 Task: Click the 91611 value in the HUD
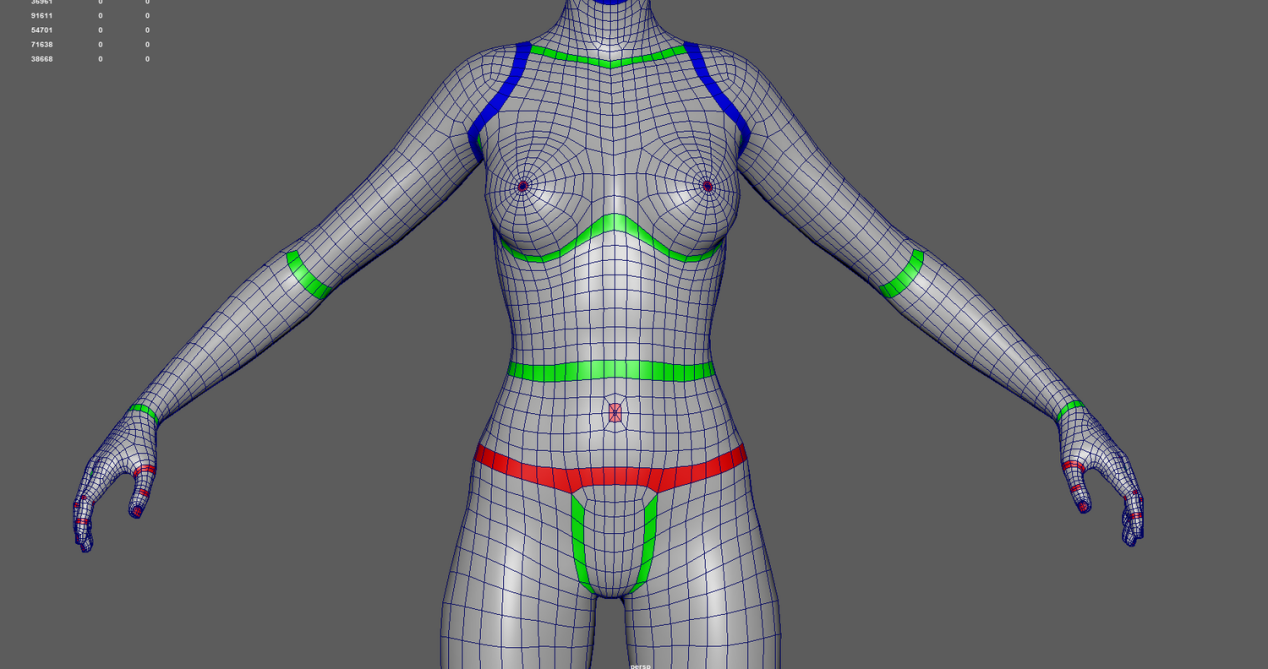42,16
